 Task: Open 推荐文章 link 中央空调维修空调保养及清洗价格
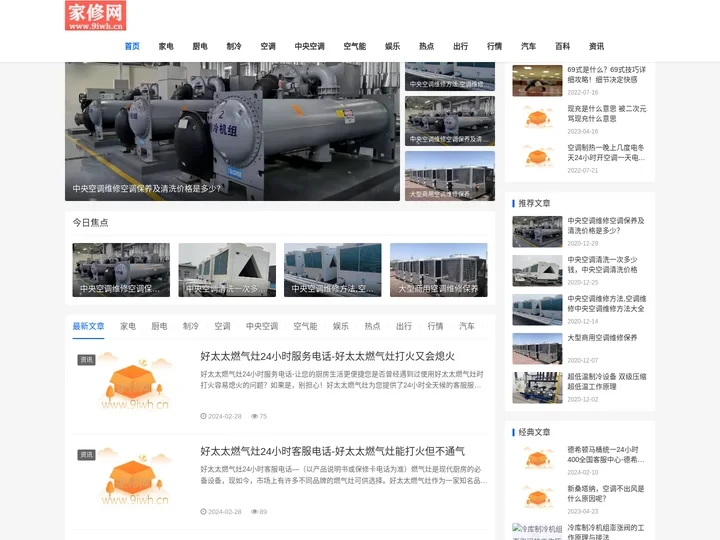tap(606, 226)
